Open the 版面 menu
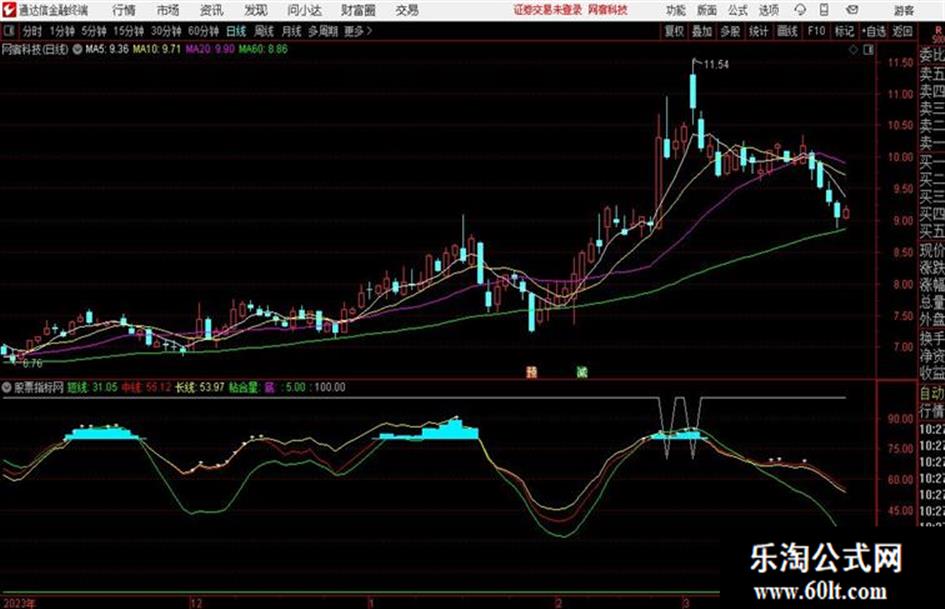Screen dimensions: 945x609 pos(707,10)
